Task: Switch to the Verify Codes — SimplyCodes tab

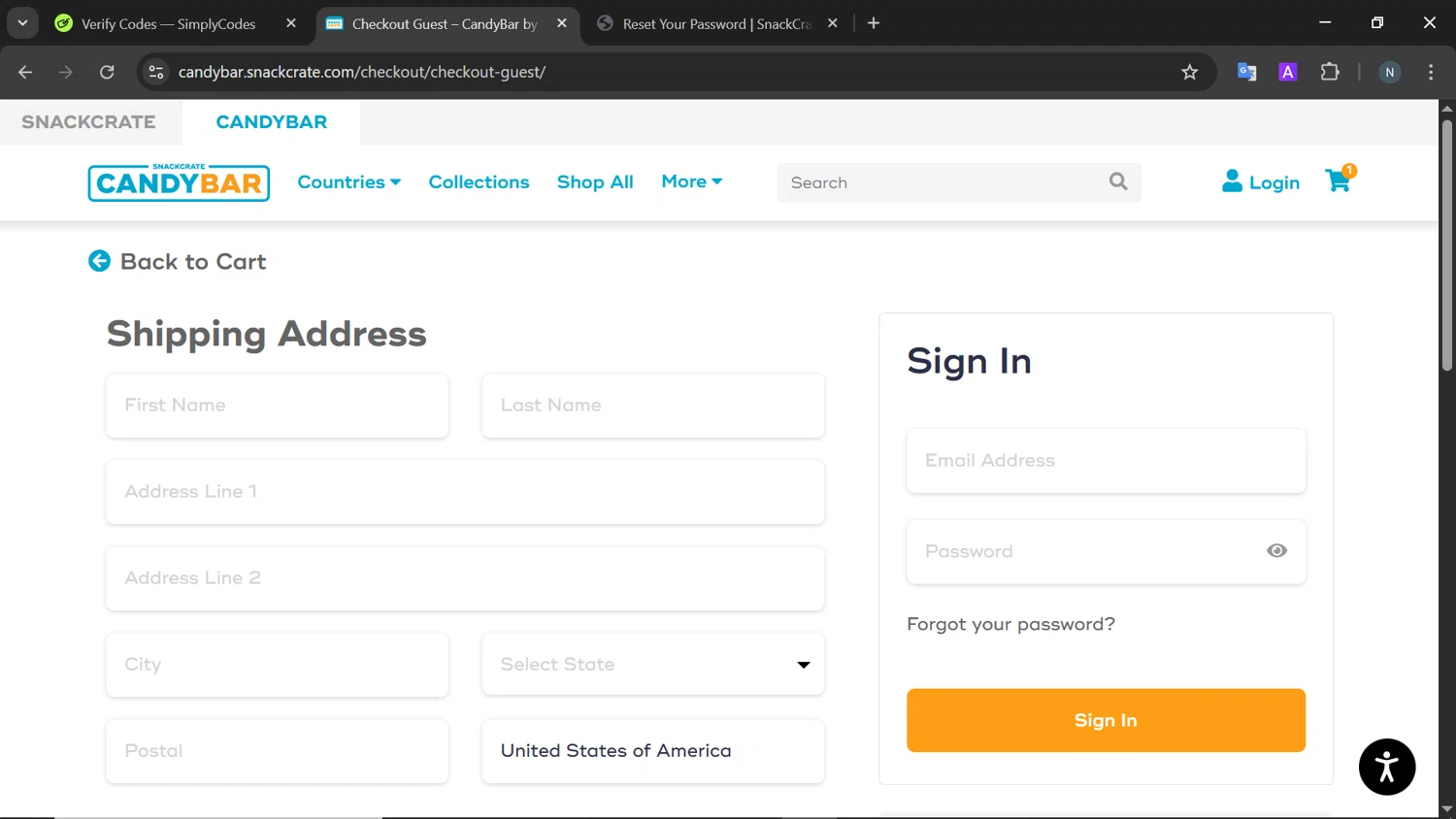Action: [x=167, y=23]
